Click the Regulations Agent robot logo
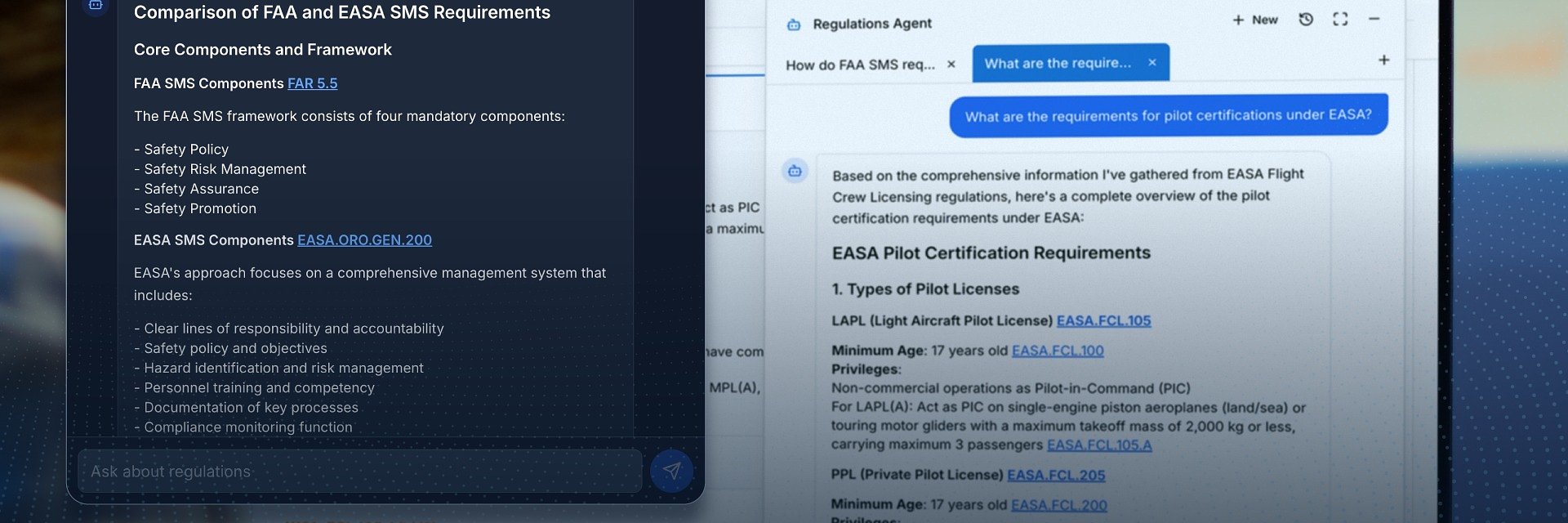 point(794,25)
